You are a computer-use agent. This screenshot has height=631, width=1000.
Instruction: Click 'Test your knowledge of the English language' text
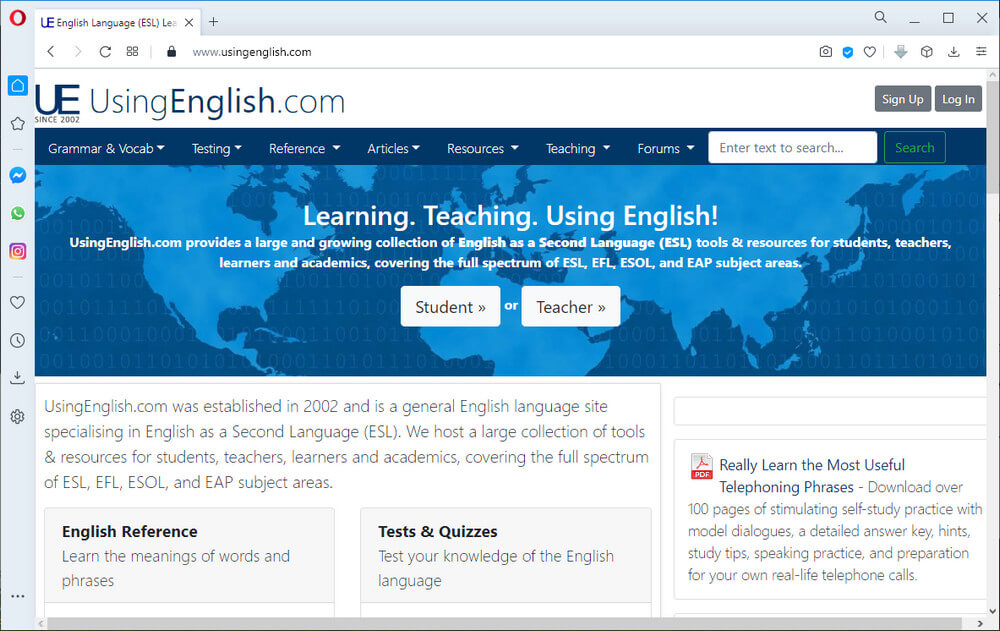click(496, 568)
